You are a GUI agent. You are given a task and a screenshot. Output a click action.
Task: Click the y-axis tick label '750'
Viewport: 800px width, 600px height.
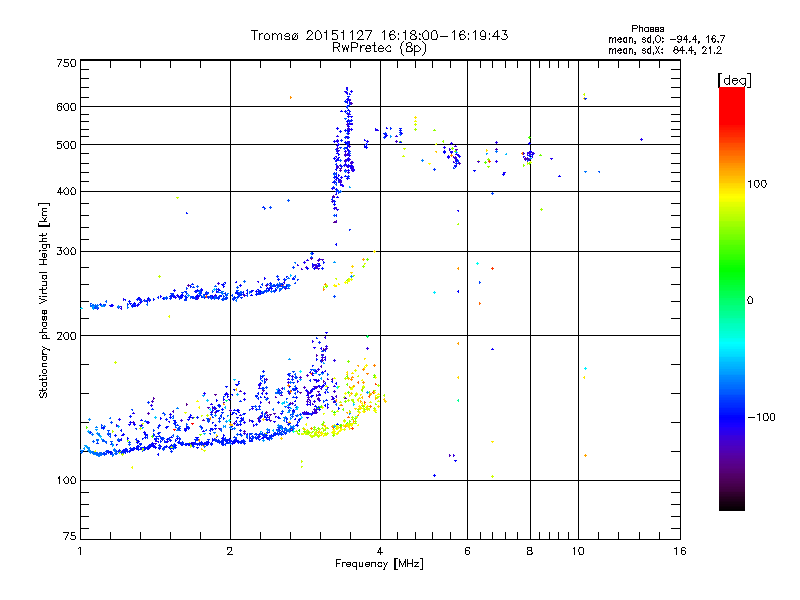(x=66, y=63)
